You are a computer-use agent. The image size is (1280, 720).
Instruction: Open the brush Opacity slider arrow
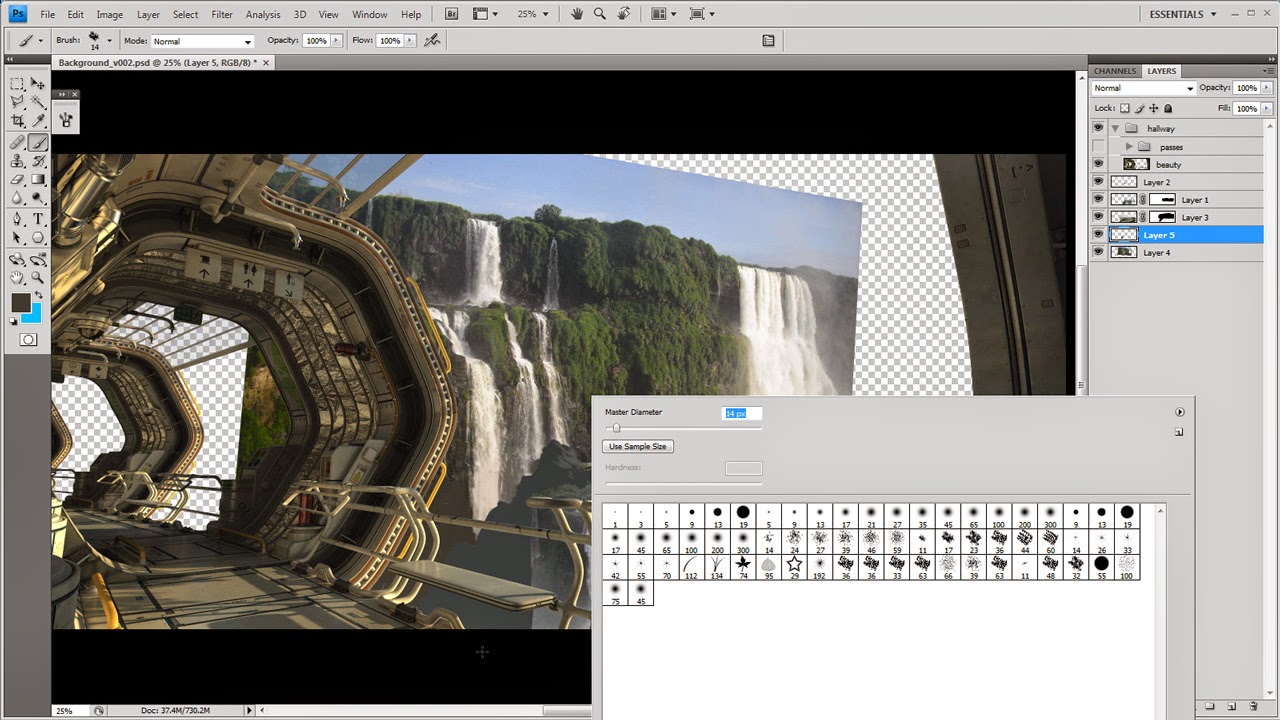pyautogui.click(x=335, y=41)
